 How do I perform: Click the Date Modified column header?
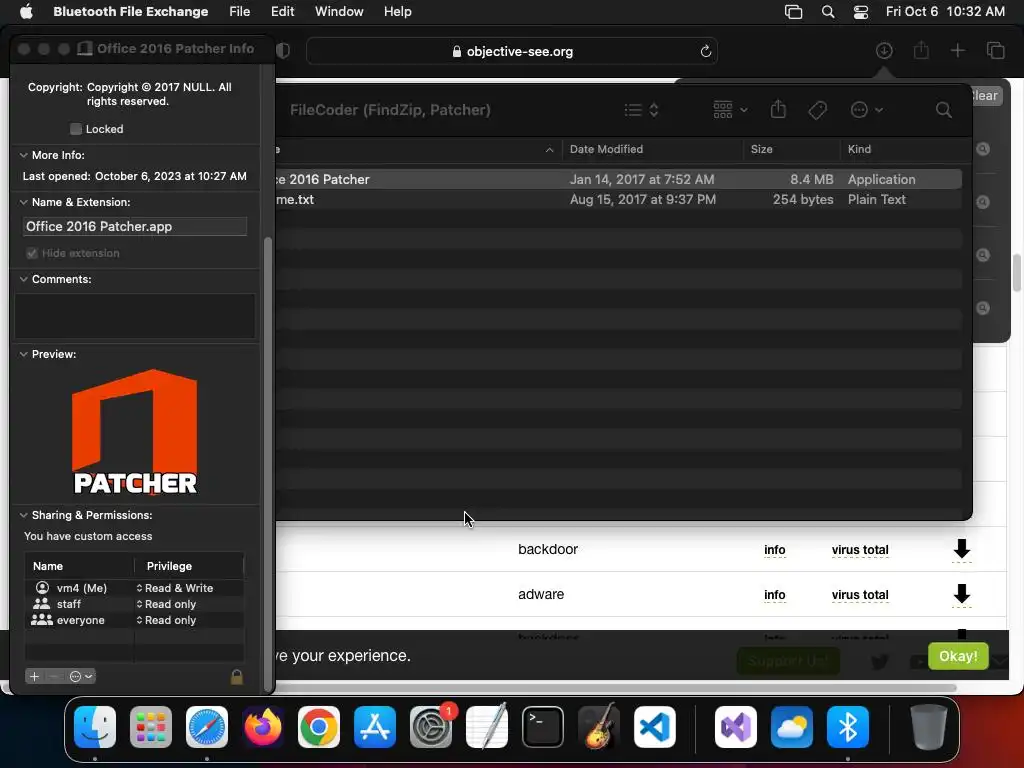click(652, 149)
